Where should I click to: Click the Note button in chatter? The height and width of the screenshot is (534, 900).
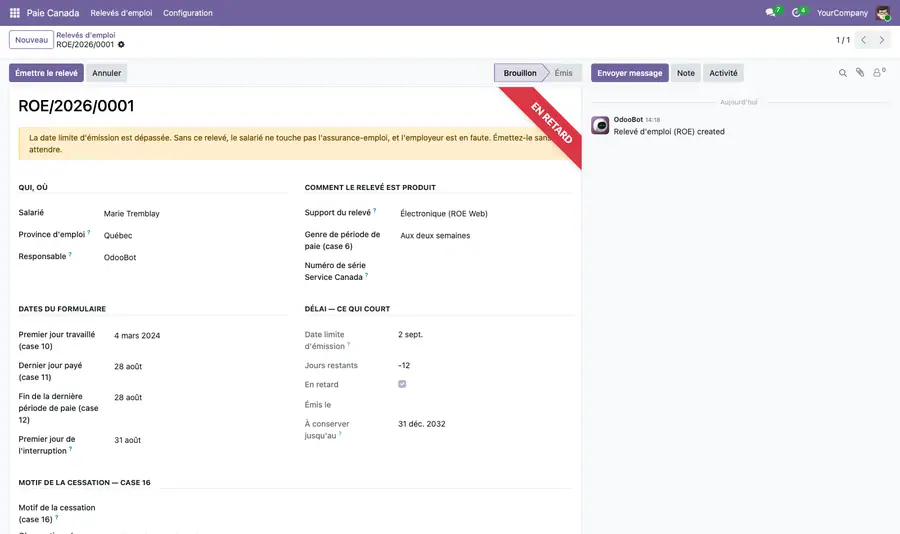685,73
